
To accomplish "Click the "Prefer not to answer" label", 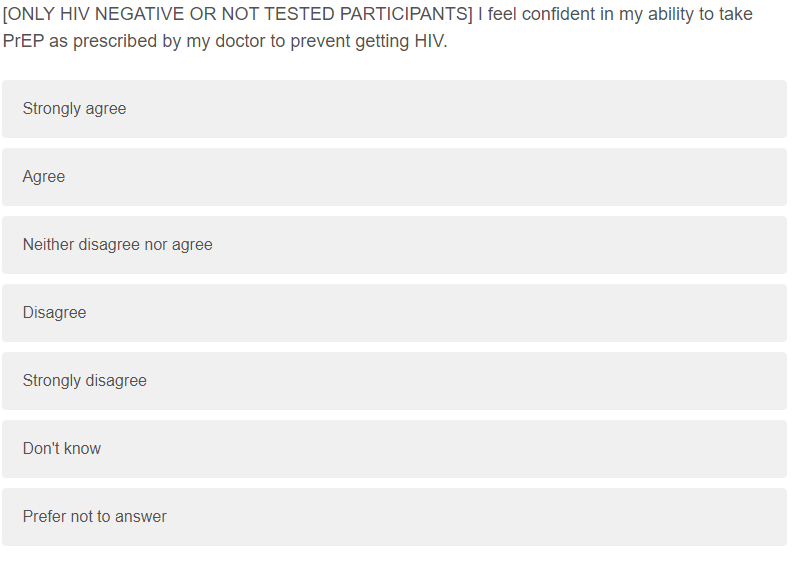I will (x=94, y=517).
